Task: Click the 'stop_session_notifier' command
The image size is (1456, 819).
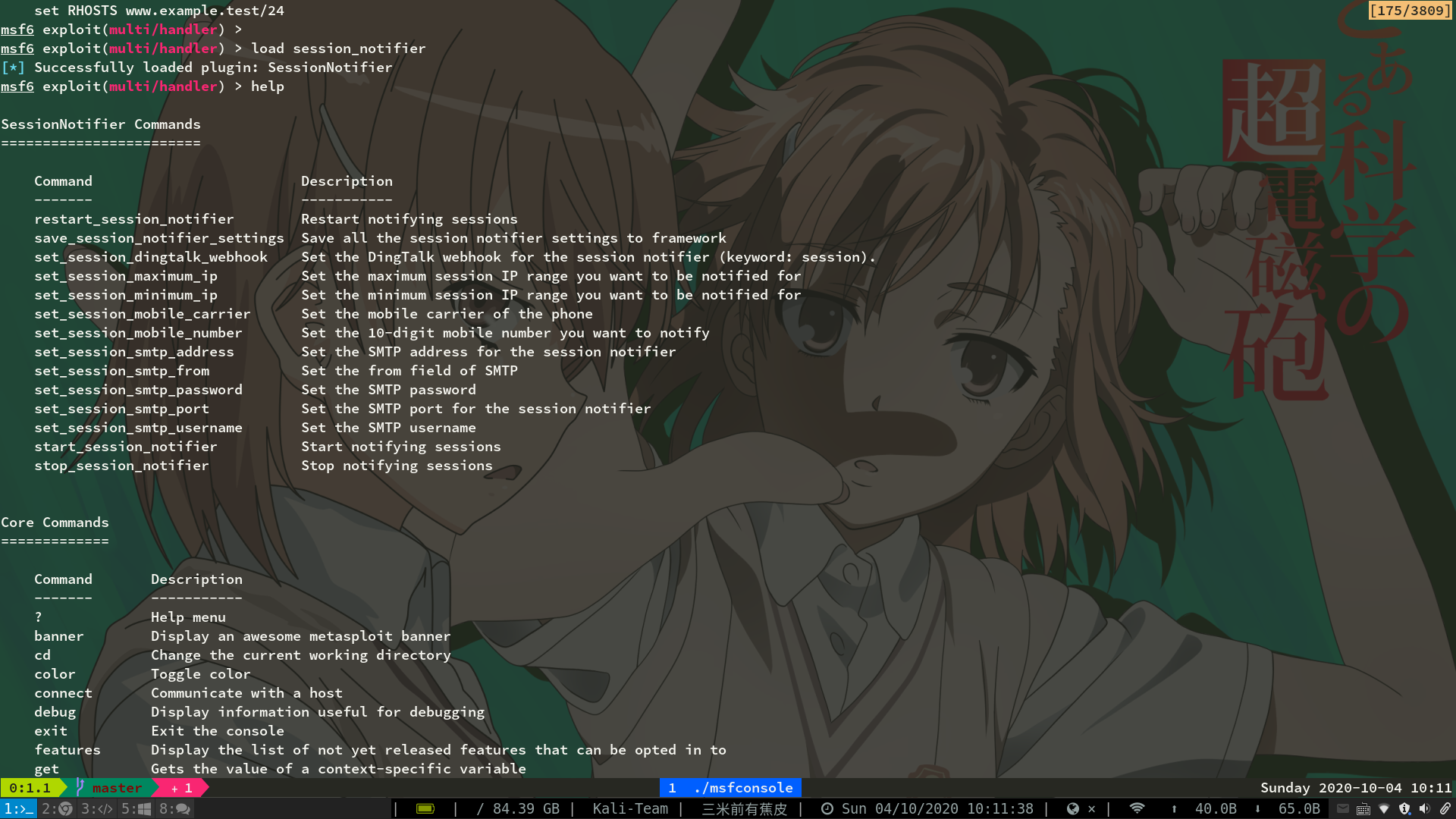Action: tap(121, 466)
